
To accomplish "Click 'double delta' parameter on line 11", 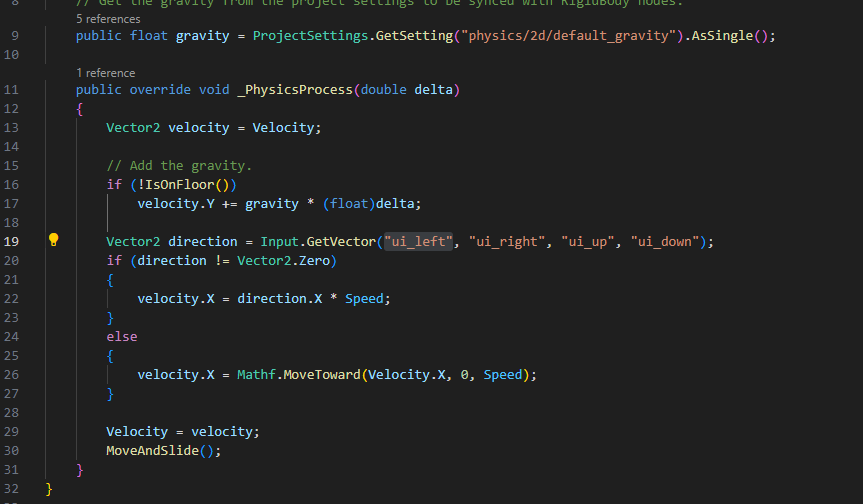I will [x=407, y=90].
